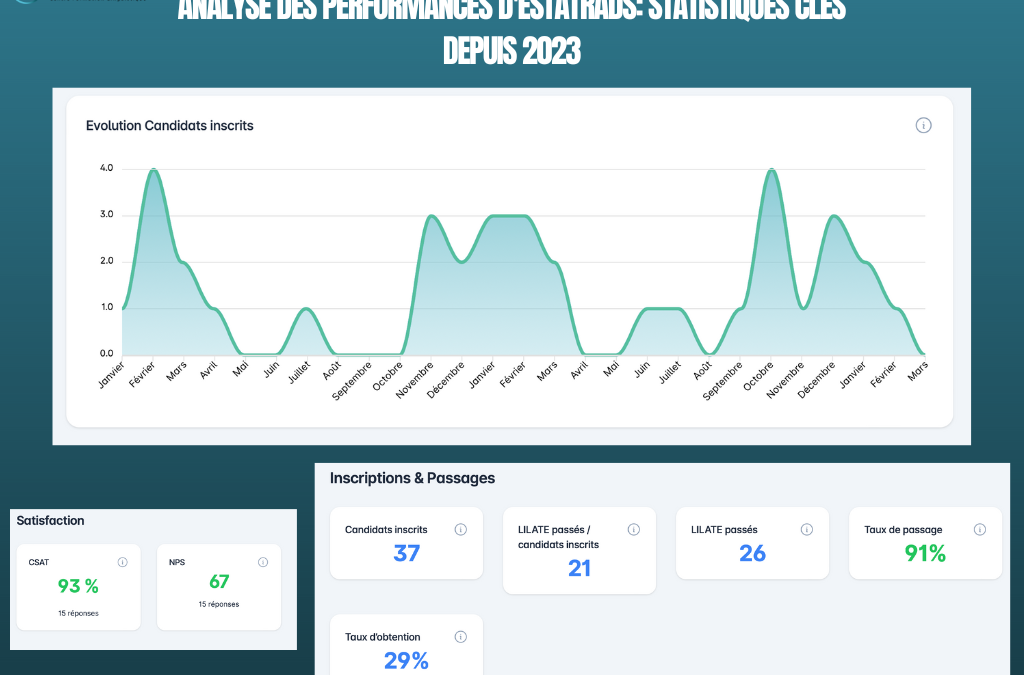Click the y-axis label 3.0
Viewport: 1024px width, 675px height.
[106, 214]
